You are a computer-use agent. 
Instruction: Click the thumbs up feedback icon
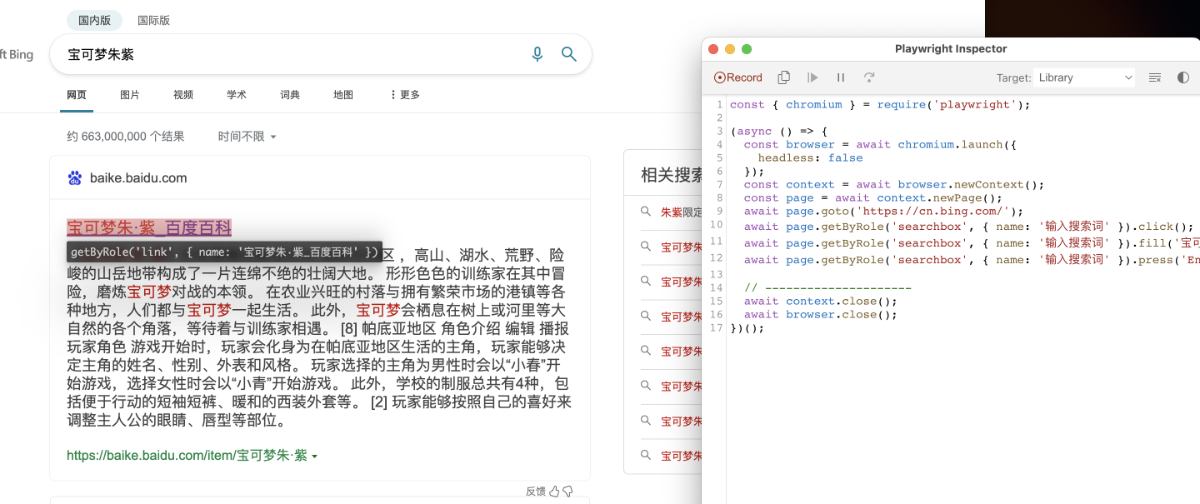click(554, 491)
